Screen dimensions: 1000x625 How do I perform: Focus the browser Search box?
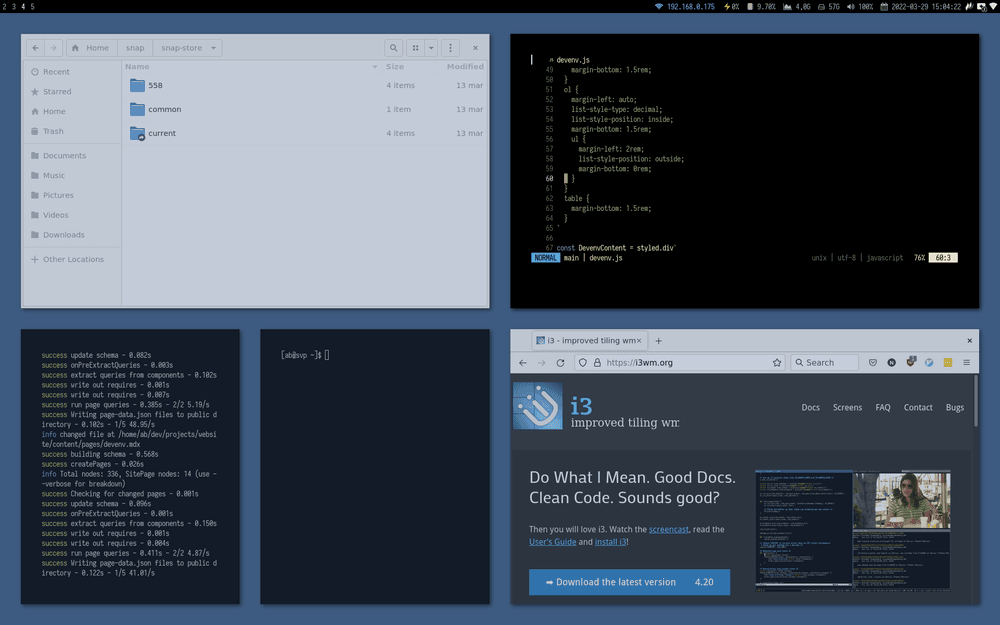pyautogui.click(x=825, y=363)
